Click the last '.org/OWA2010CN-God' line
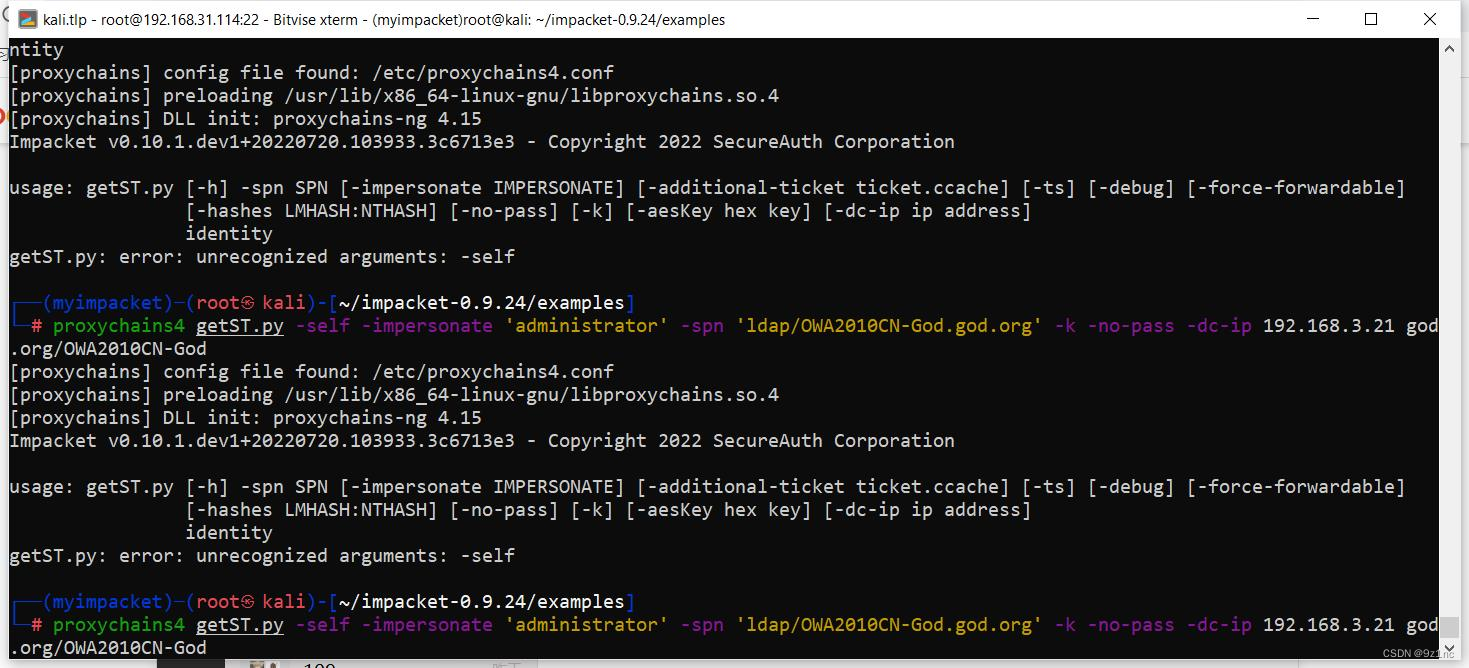The image size is (1469, 668). 108,648
